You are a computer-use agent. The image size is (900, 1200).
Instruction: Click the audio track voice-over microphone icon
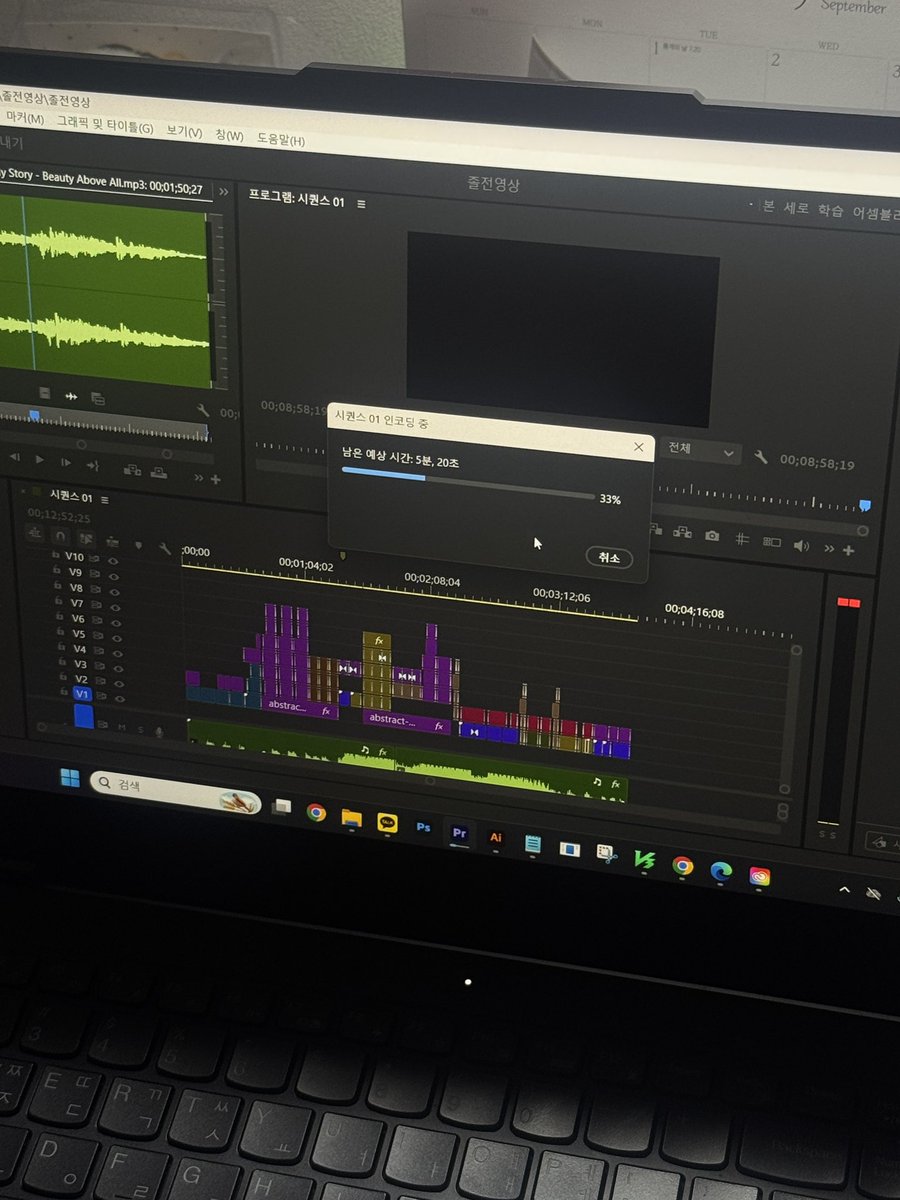click(x=158, y=733)
